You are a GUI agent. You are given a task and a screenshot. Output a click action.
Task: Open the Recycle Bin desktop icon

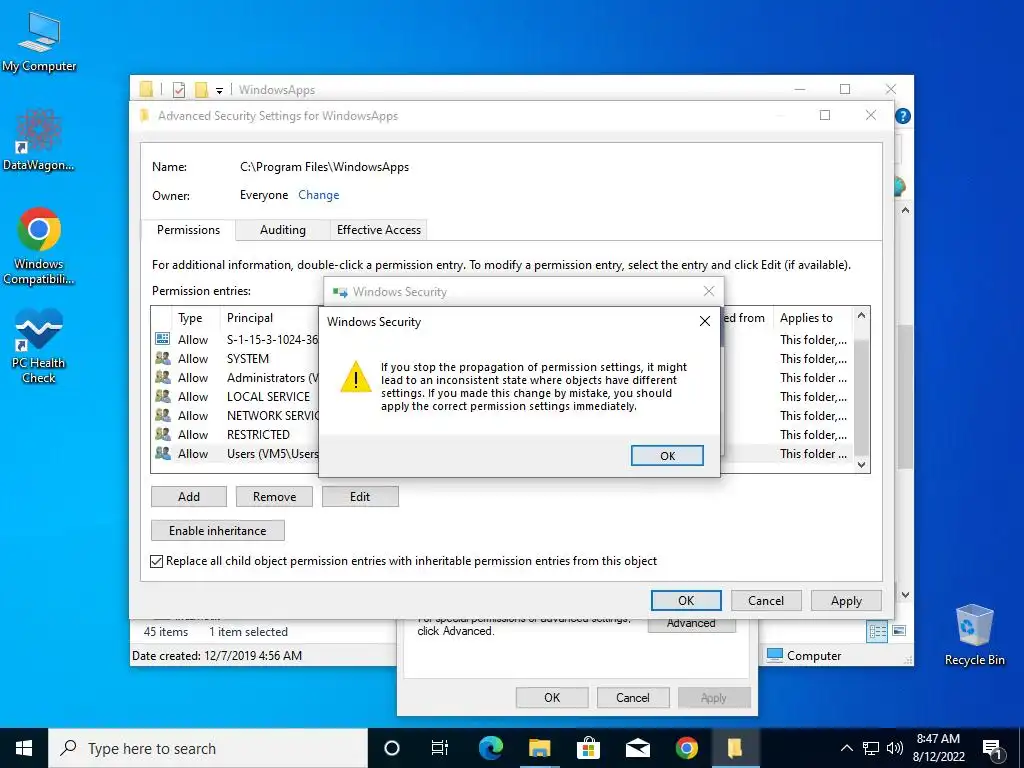click(974, 634)
